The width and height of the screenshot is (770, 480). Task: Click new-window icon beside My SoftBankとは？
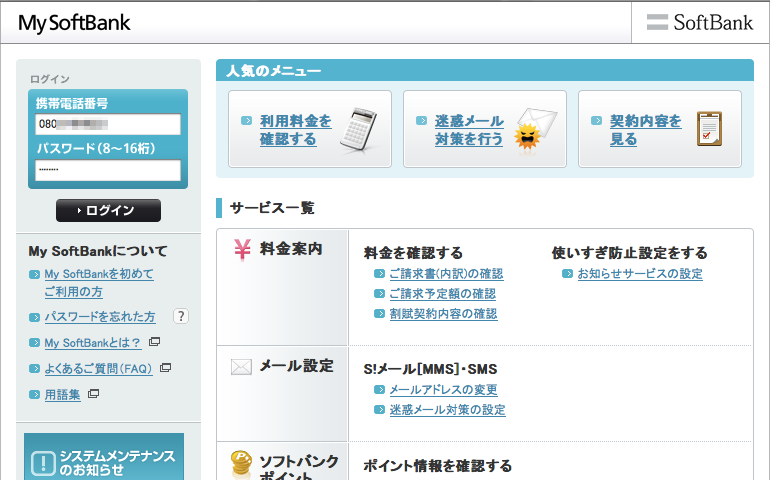(x=155, y=341)
